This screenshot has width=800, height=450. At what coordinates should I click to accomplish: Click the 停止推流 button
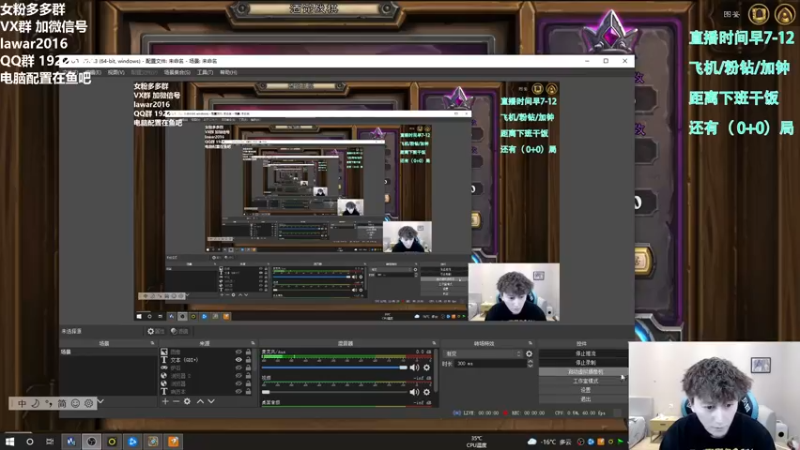(584, 353)
